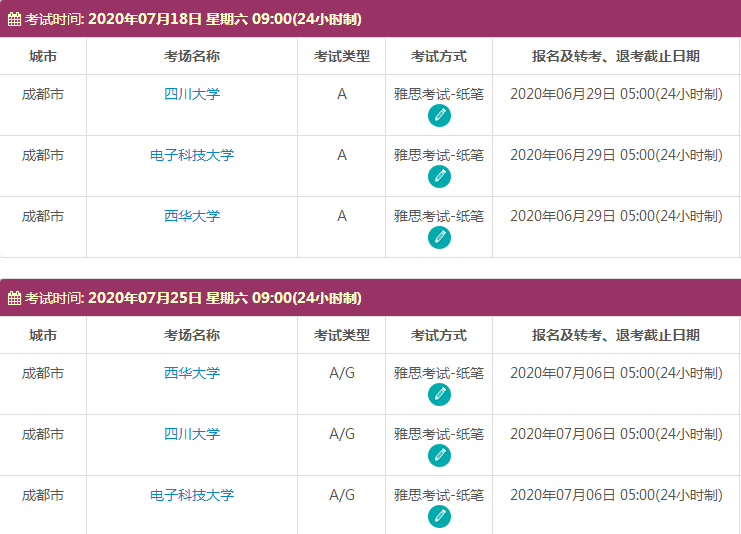
Task: Click exam type A in 07月18日 电子科技大学 row
Action: [342, 155]
